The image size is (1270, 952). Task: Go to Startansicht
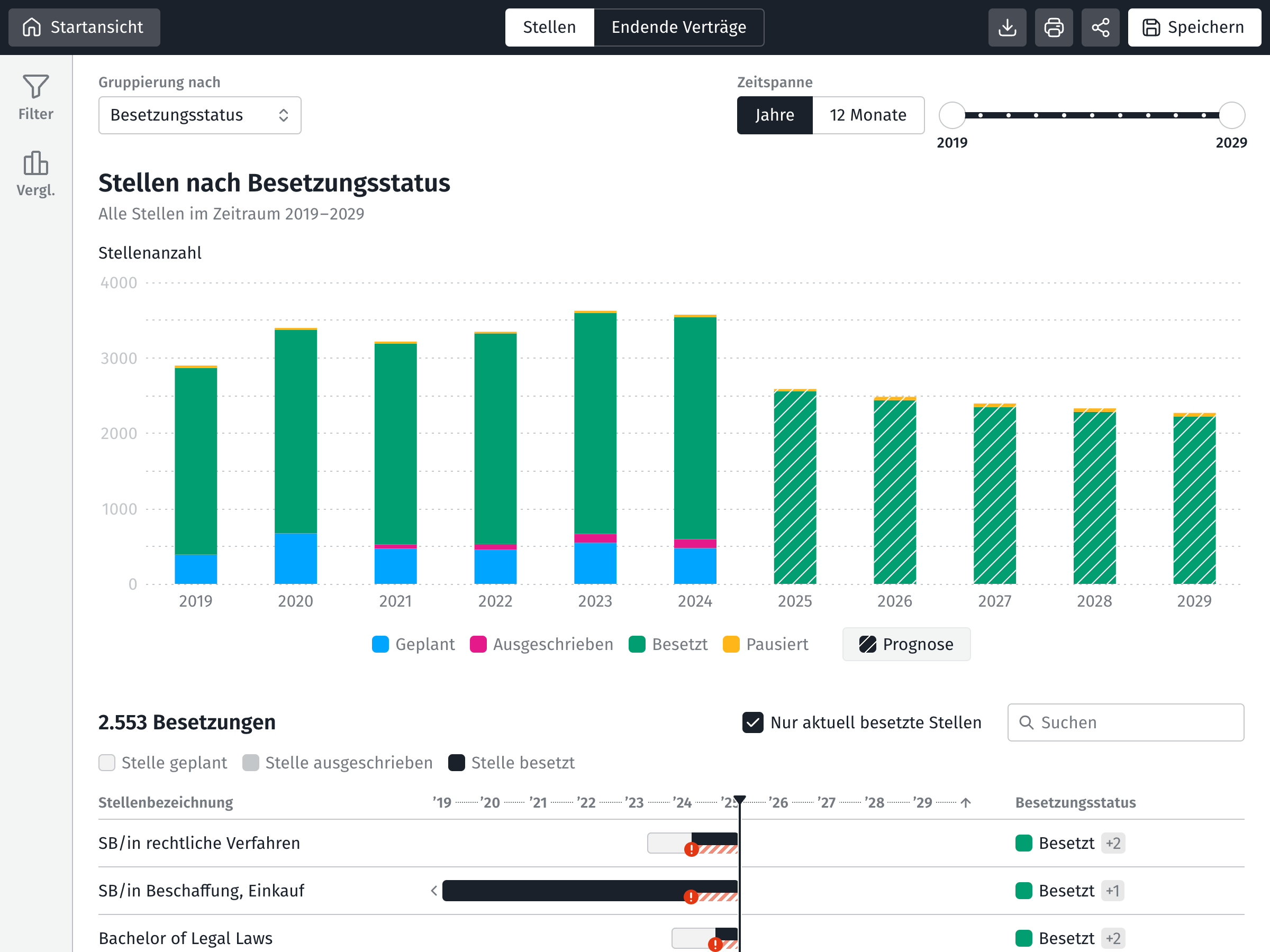point(84,27)
